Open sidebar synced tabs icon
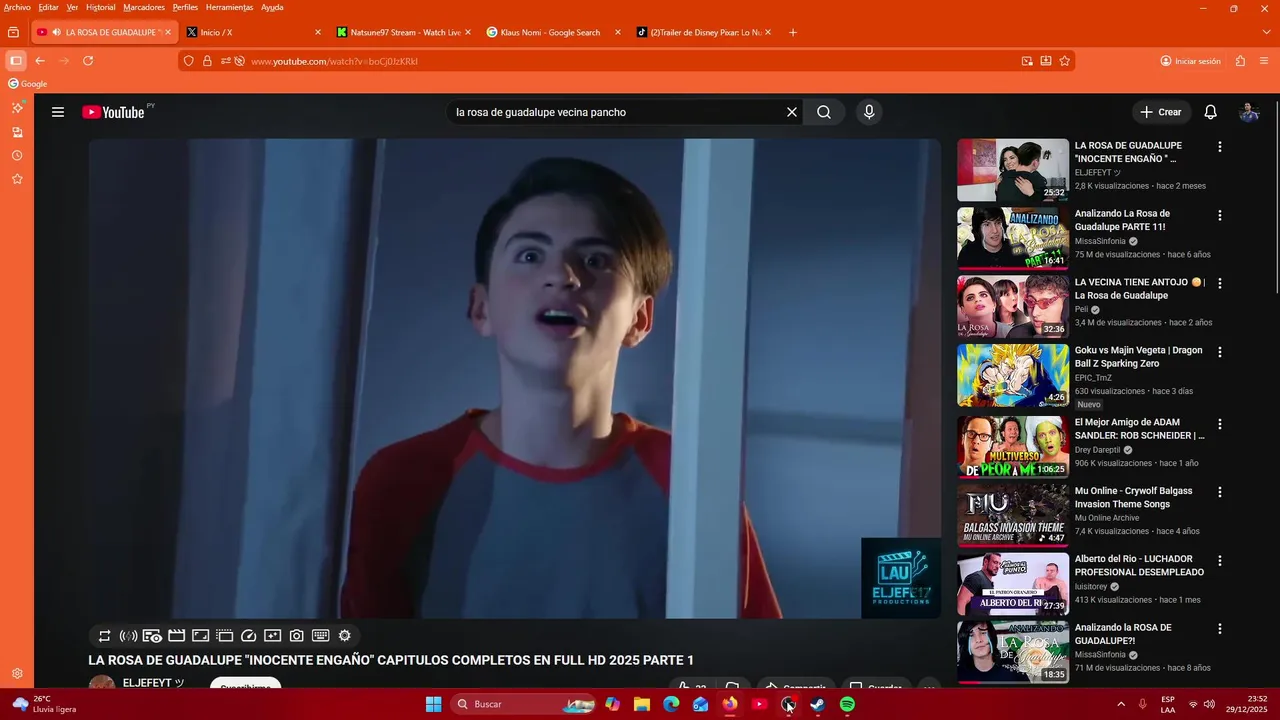The image size is (1280, 720). [17, 132]
